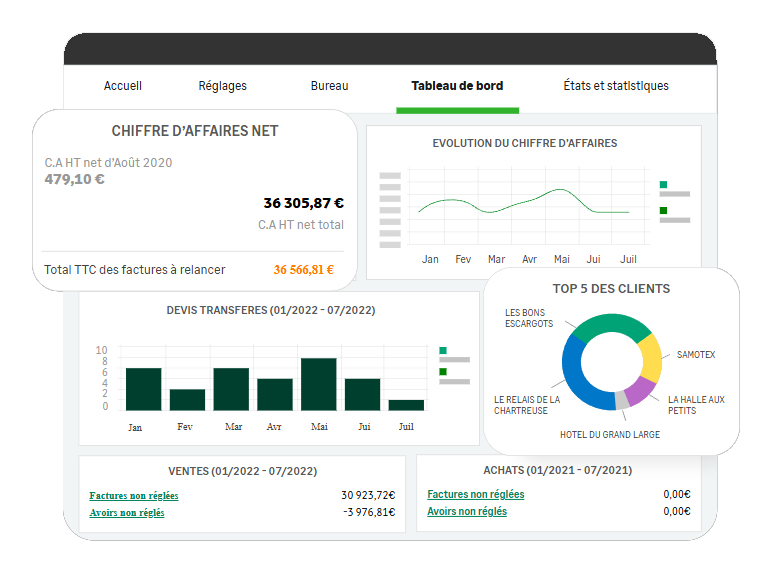Open Factures non réglées under Ventes
Image resolution: width=772 pixels, height=577 pixels.
(x=134, y=496)
